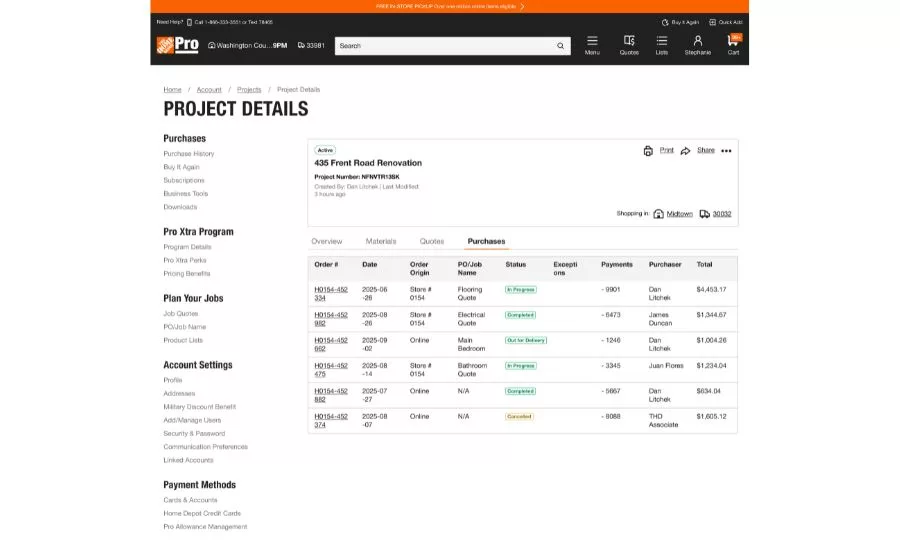The image size is (900, 550).
Task: Open Business Tools in sidebar
Action: pos(185,193)
